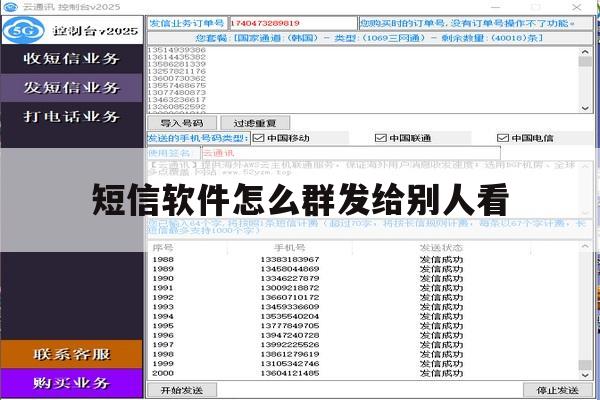Click 开始发送 to start sending
The width and height of the screenshot is (600, 400).
182,390
